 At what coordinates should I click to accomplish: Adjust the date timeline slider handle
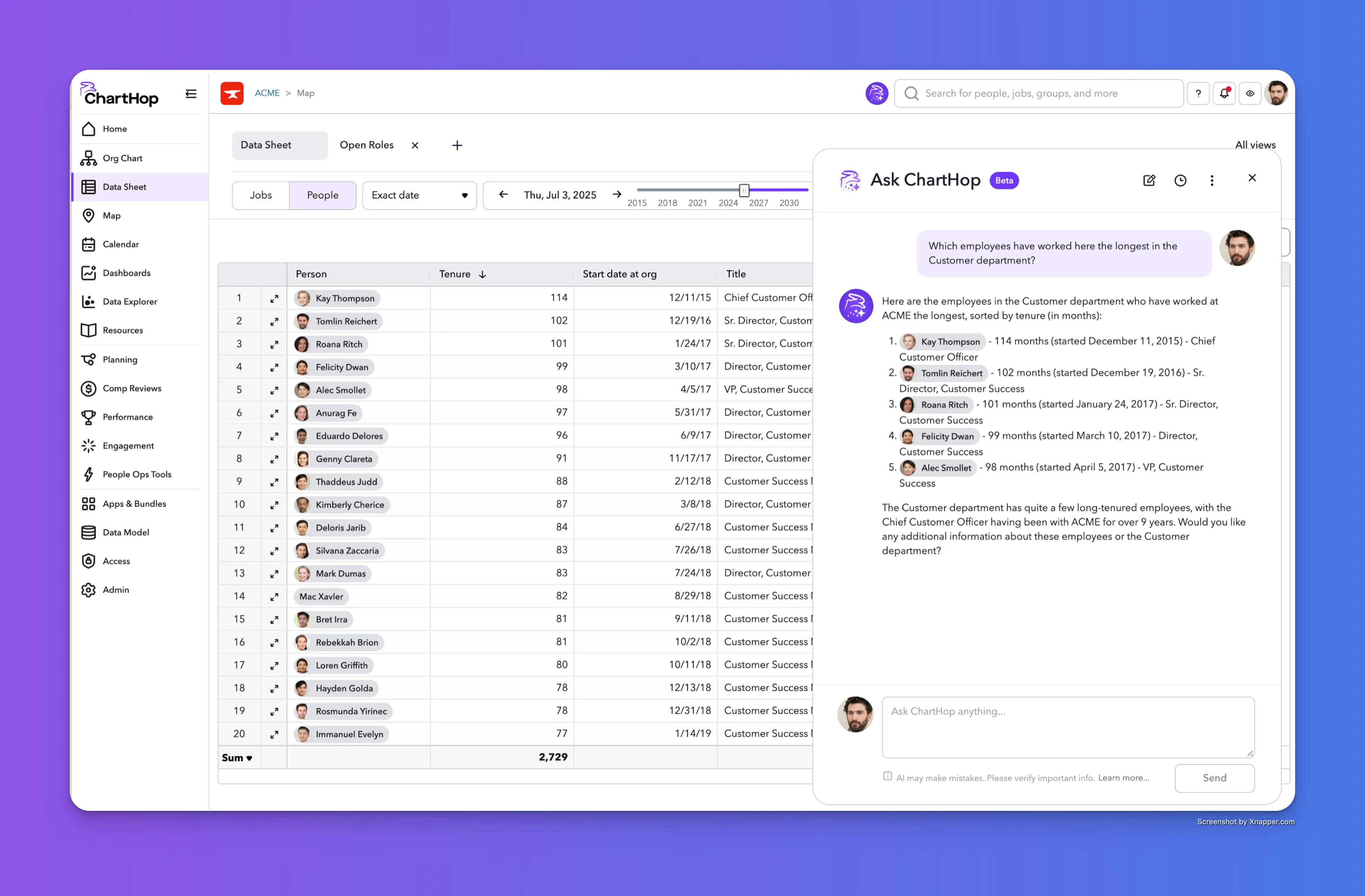click(744, 190)
